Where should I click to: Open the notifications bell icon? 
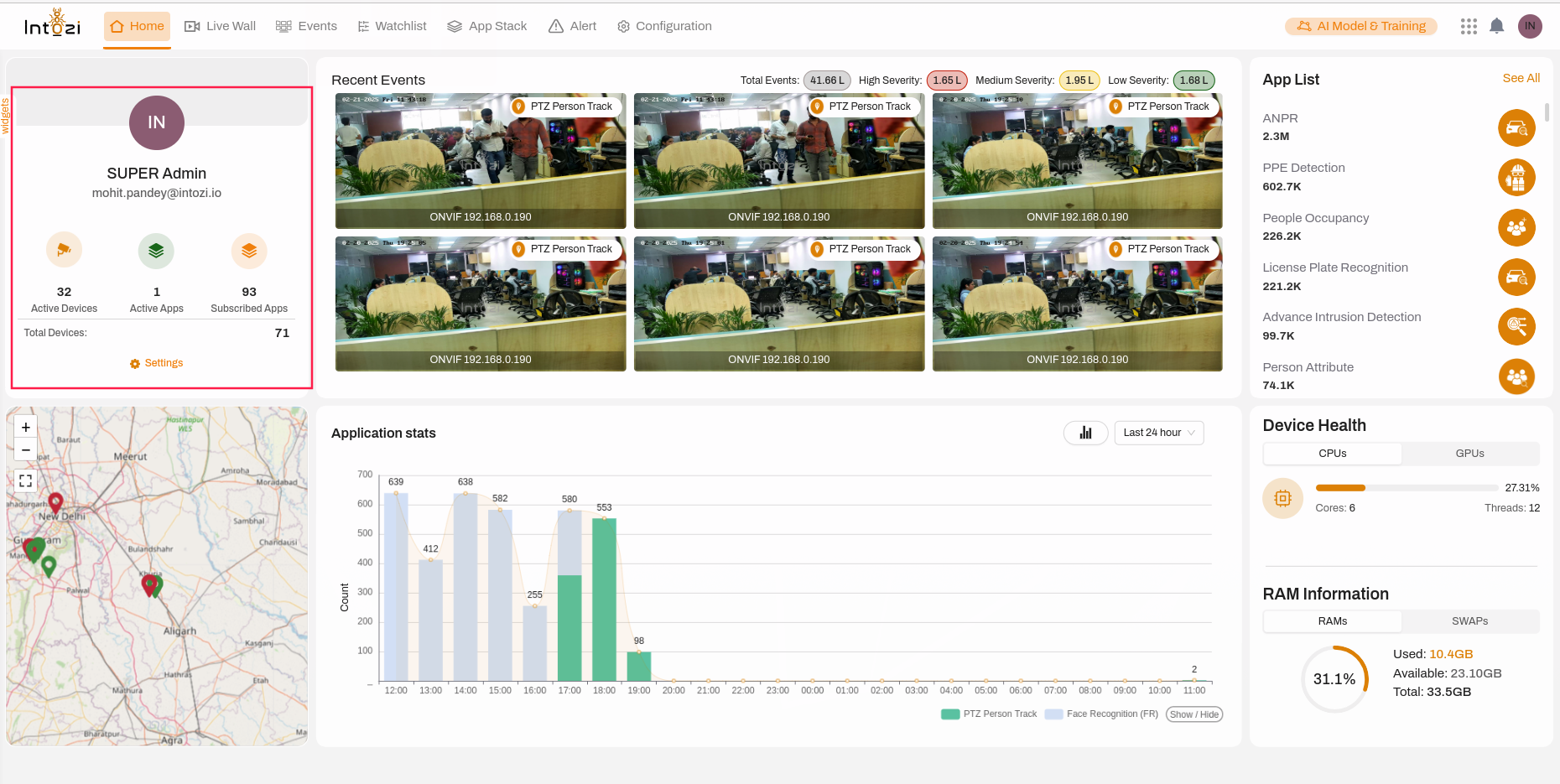(1496, 26)
